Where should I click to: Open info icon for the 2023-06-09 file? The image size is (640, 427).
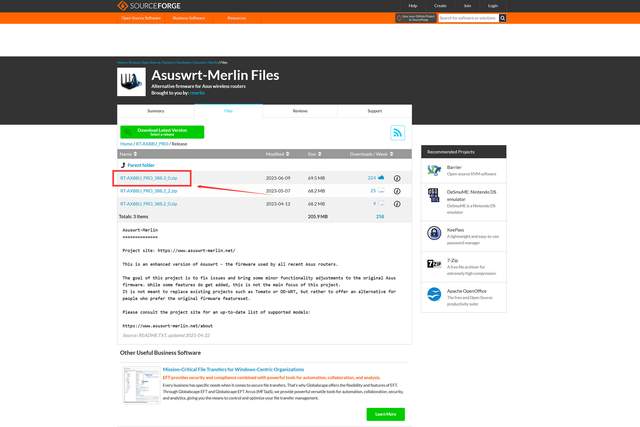tap(397, 178)
